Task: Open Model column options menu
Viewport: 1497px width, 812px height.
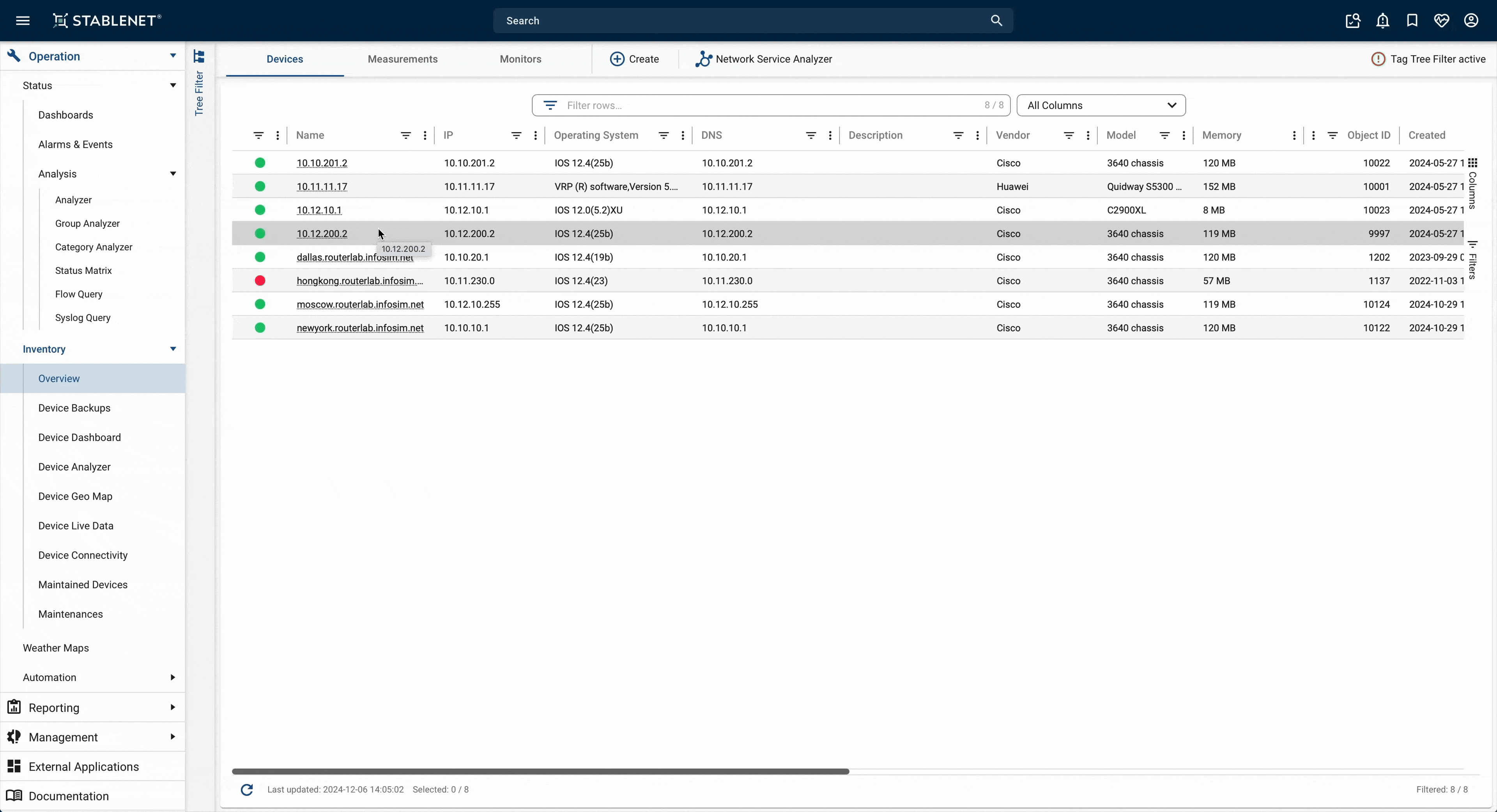Action: click(x=1184, y=135)
